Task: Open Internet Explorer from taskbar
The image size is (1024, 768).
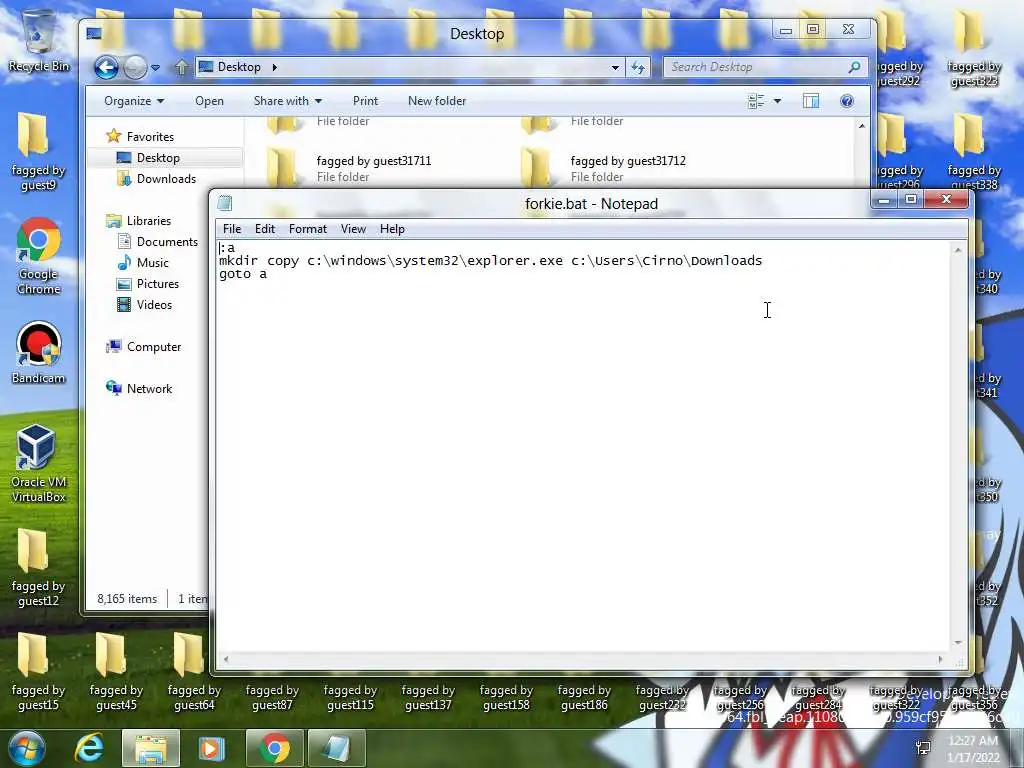Action: 89,748
